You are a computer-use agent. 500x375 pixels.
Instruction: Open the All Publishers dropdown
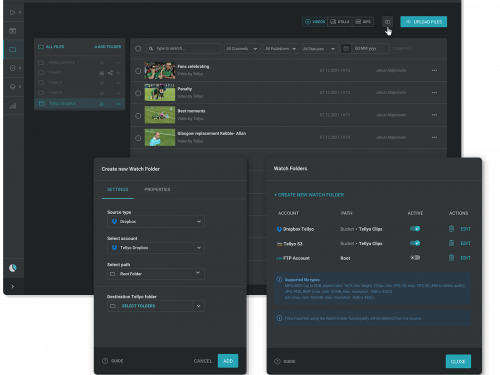[x=281, y=49]
